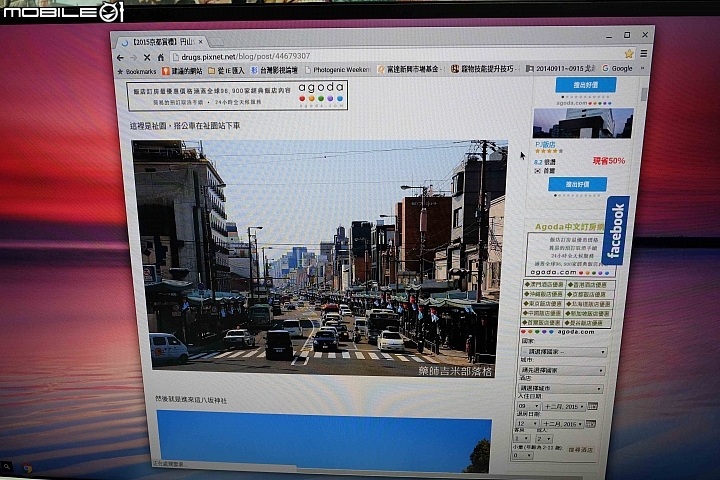Open the 新加坡飯店優惠 link
This screenshot has width=720, height=480.
588,314
